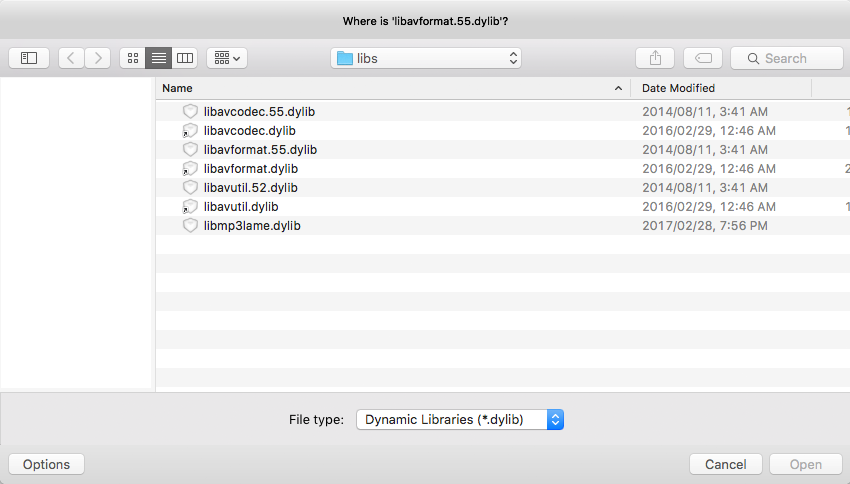Sort files by the Name column header
Viewport: 850px width, 484px height.
393,88
